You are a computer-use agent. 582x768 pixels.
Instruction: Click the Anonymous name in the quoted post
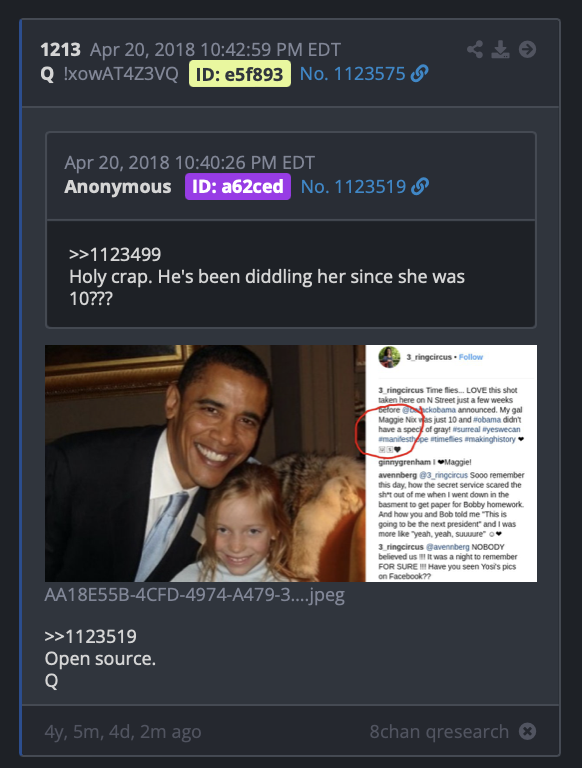pos(118,187)
